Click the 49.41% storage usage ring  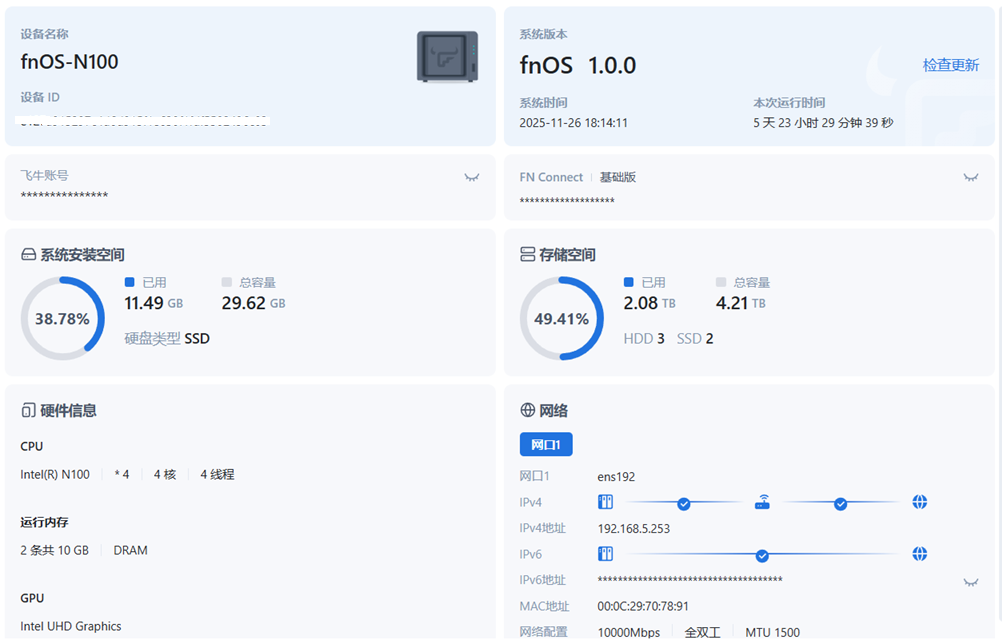[x=561, y=319]
